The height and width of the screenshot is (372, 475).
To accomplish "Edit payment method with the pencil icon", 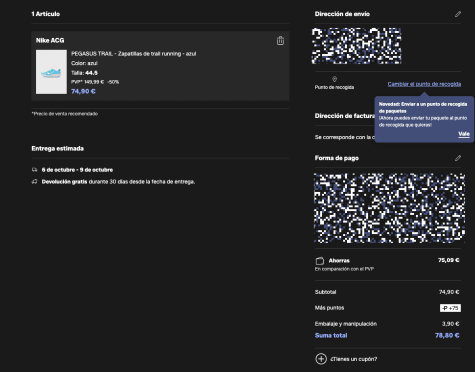I will point(458,158).
